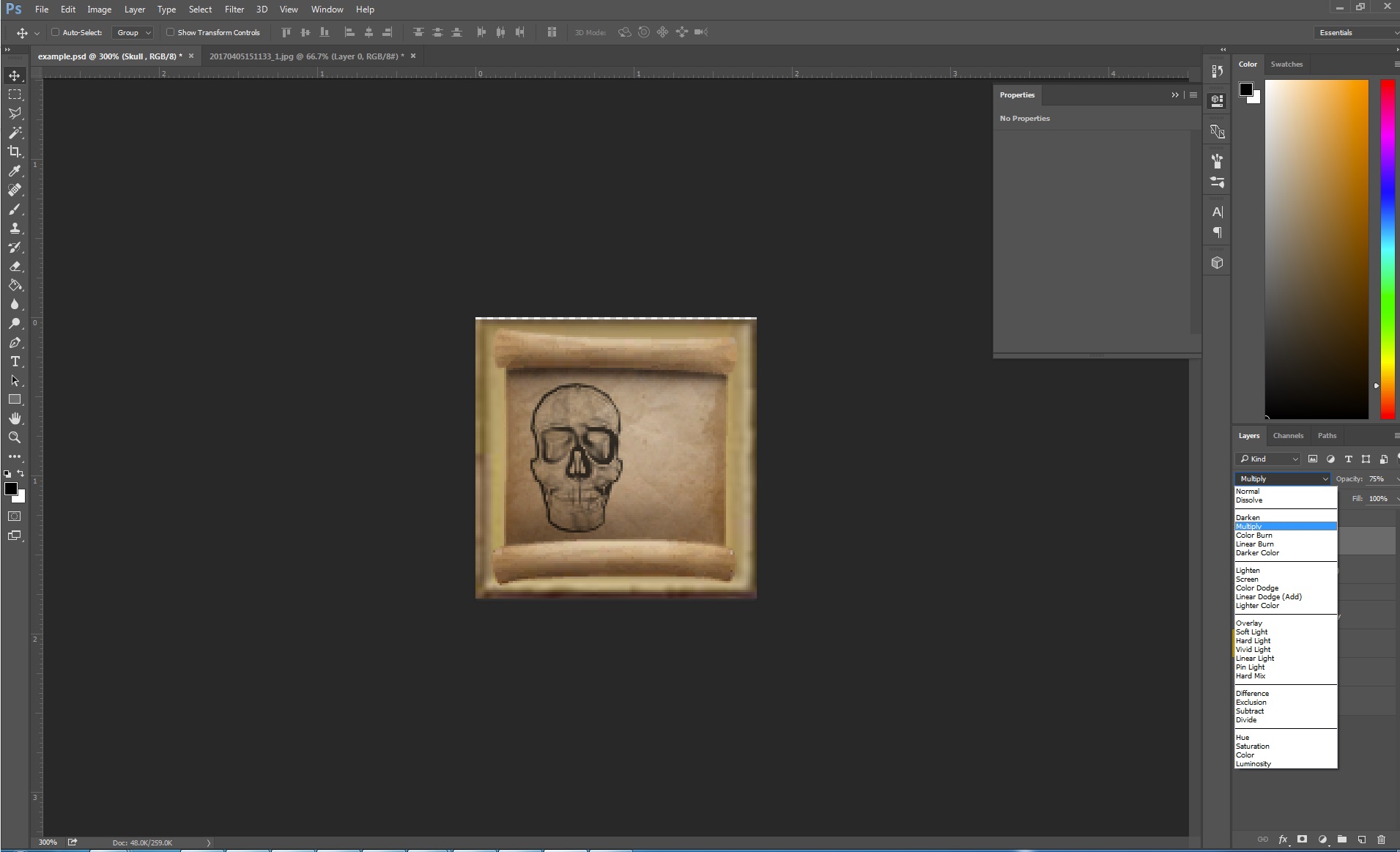Click the foreground color swatch in Color panel
Screen dimensions: 1400x852
tap(1245, 89)
